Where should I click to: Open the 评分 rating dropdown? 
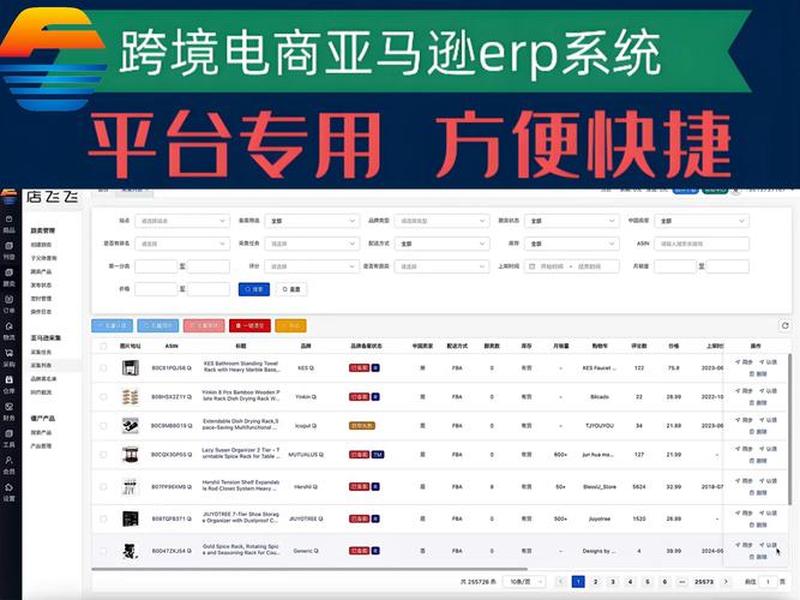pos(312,266)
